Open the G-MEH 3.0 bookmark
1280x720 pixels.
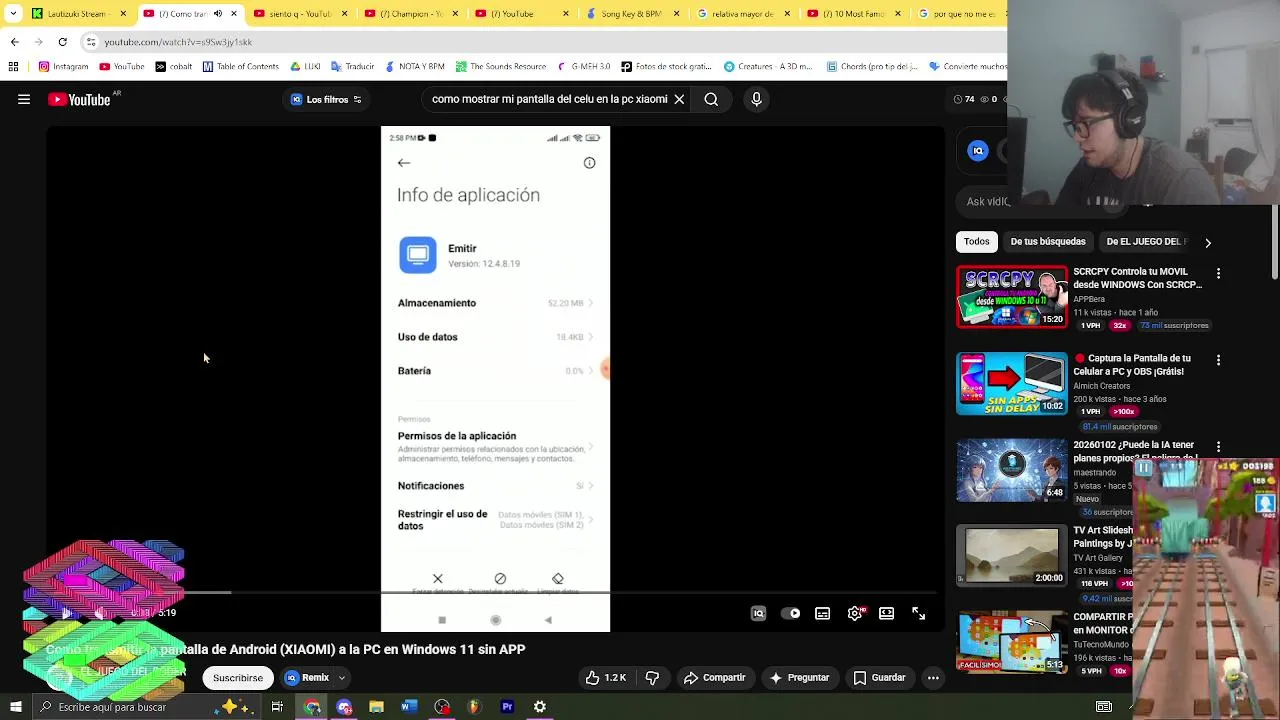pos(582,67)
